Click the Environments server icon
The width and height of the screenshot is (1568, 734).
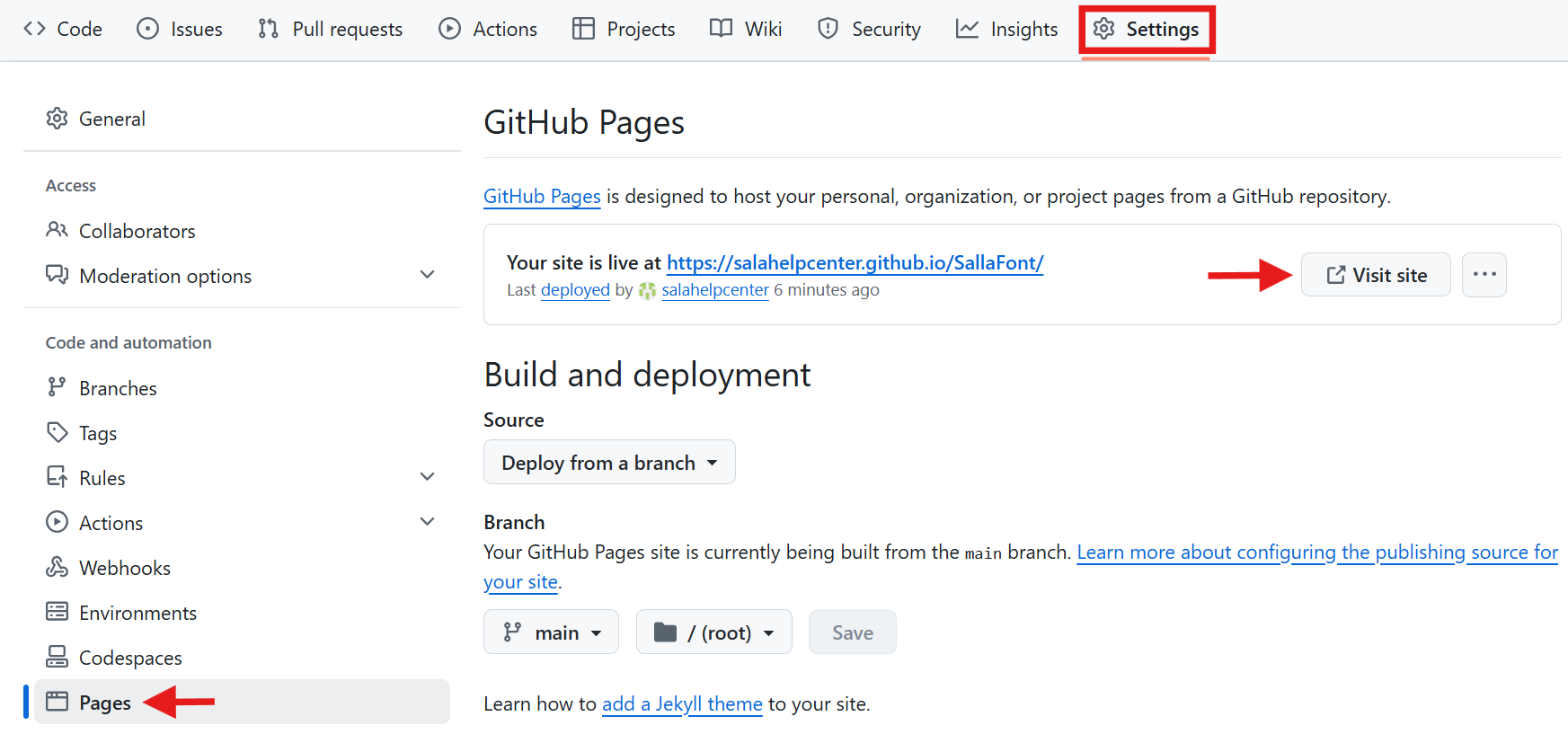pyautogui.click(x=58, y=612)
